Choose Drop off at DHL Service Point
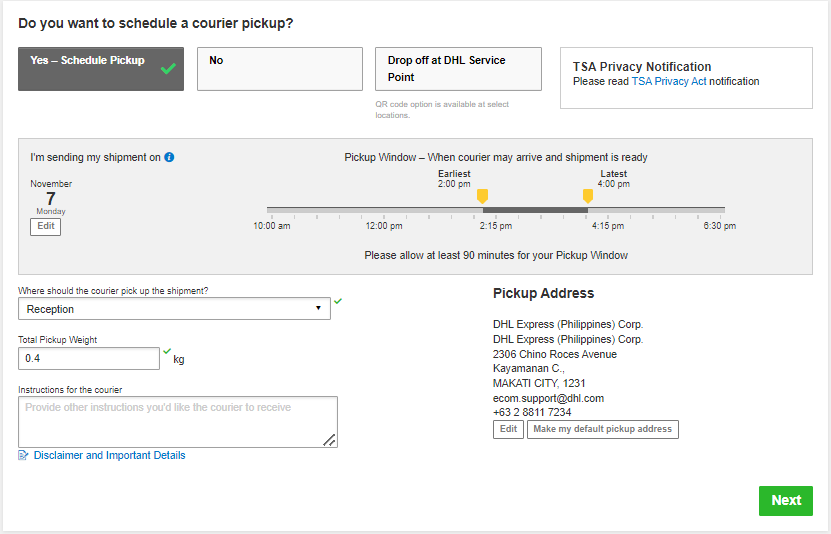Image resolution: width=831 pixels, height=534 pixels. pyautogui.click(x=457, y=69)
